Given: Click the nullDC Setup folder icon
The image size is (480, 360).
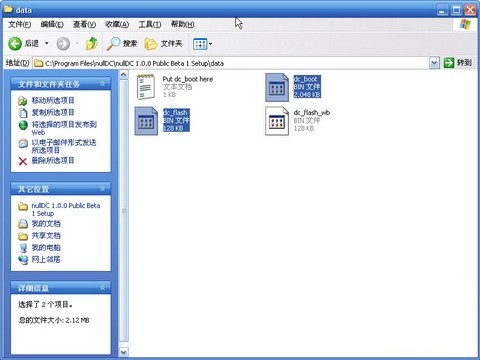Looking at the screenshot, I should [23, 207].
